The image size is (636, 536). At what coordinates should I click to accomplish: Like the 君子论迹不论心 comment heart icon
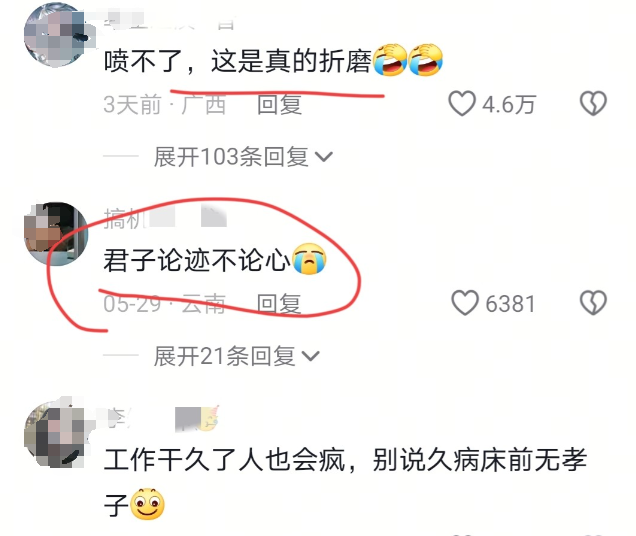[465, 303]
